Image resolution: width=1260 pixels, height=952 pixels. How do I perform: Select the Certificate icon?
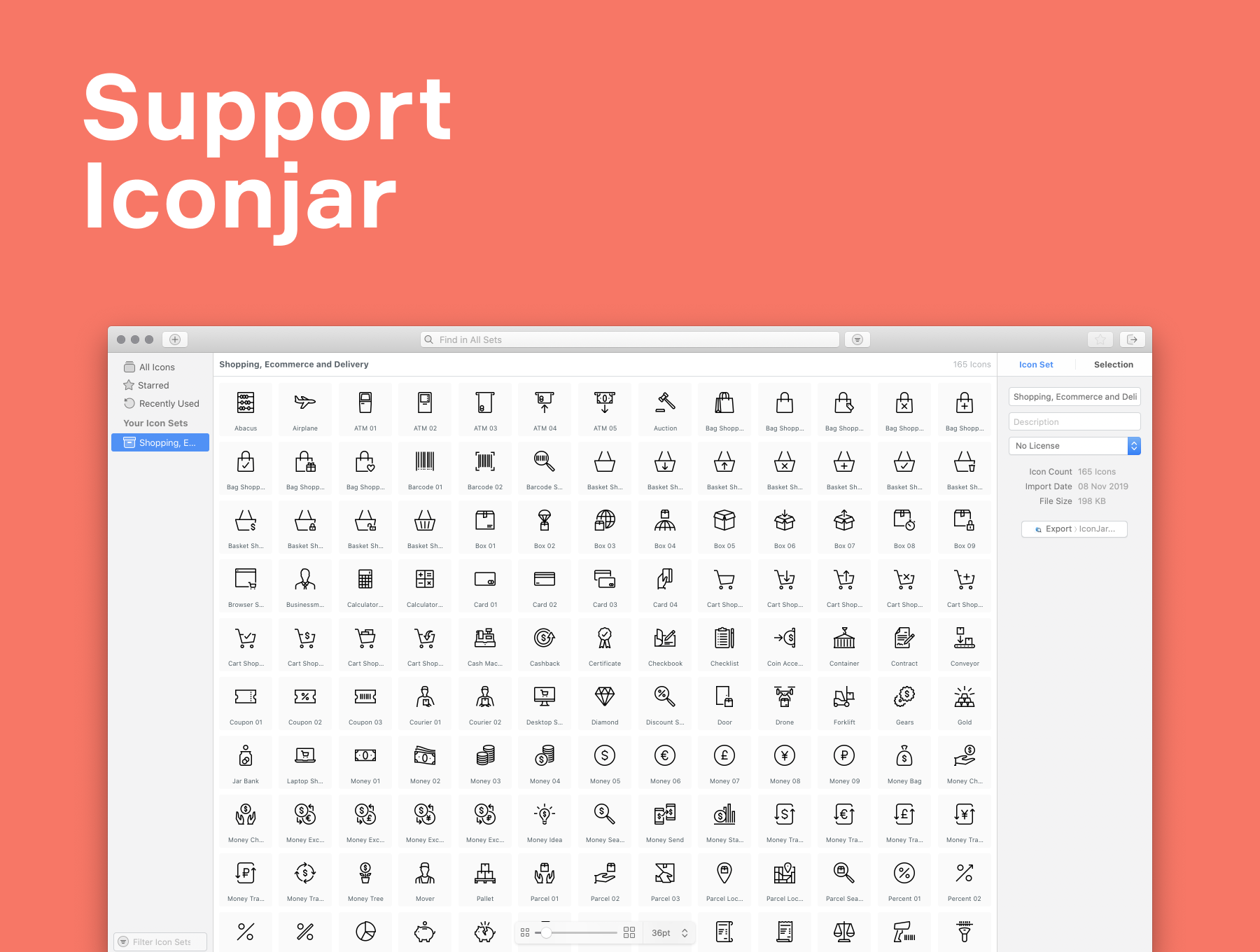coord(605,639)
